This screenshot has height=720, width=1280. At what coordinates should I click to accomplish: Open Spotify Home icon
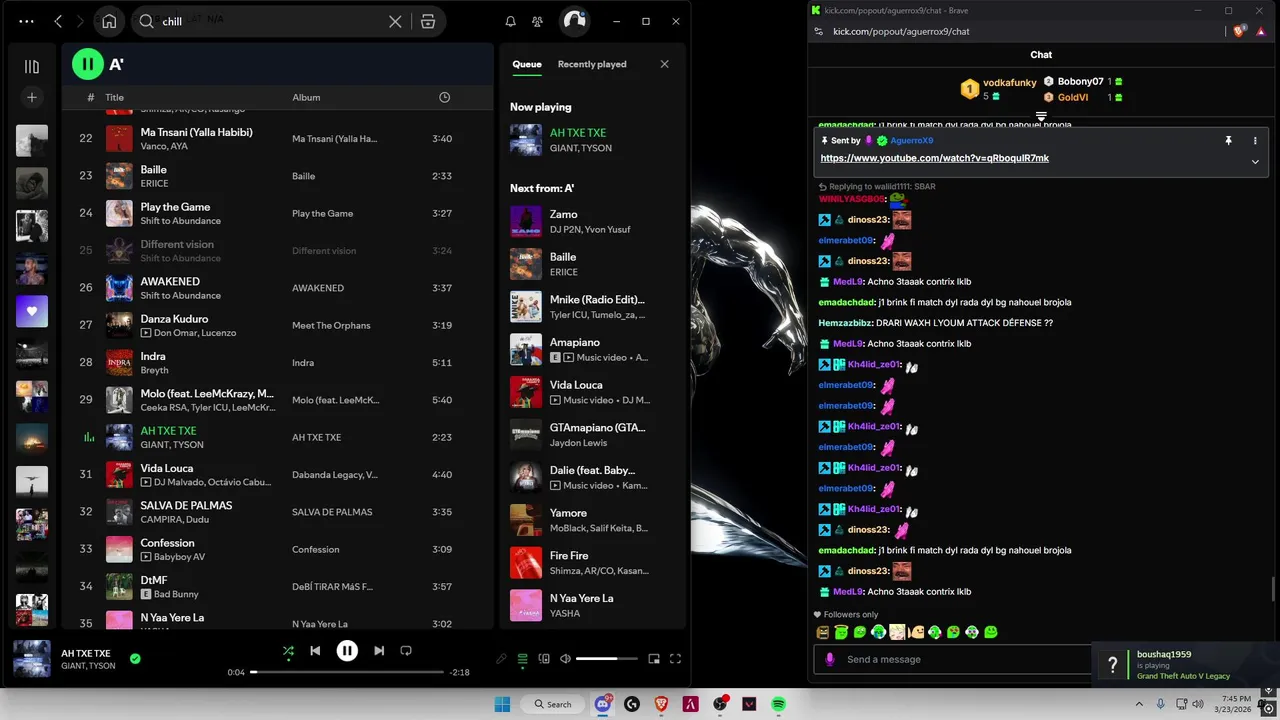coord(109,21)
